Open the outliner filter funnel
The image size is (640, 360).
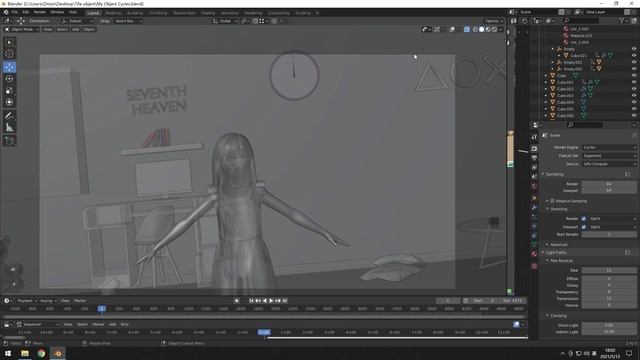(x=622, y=20)
